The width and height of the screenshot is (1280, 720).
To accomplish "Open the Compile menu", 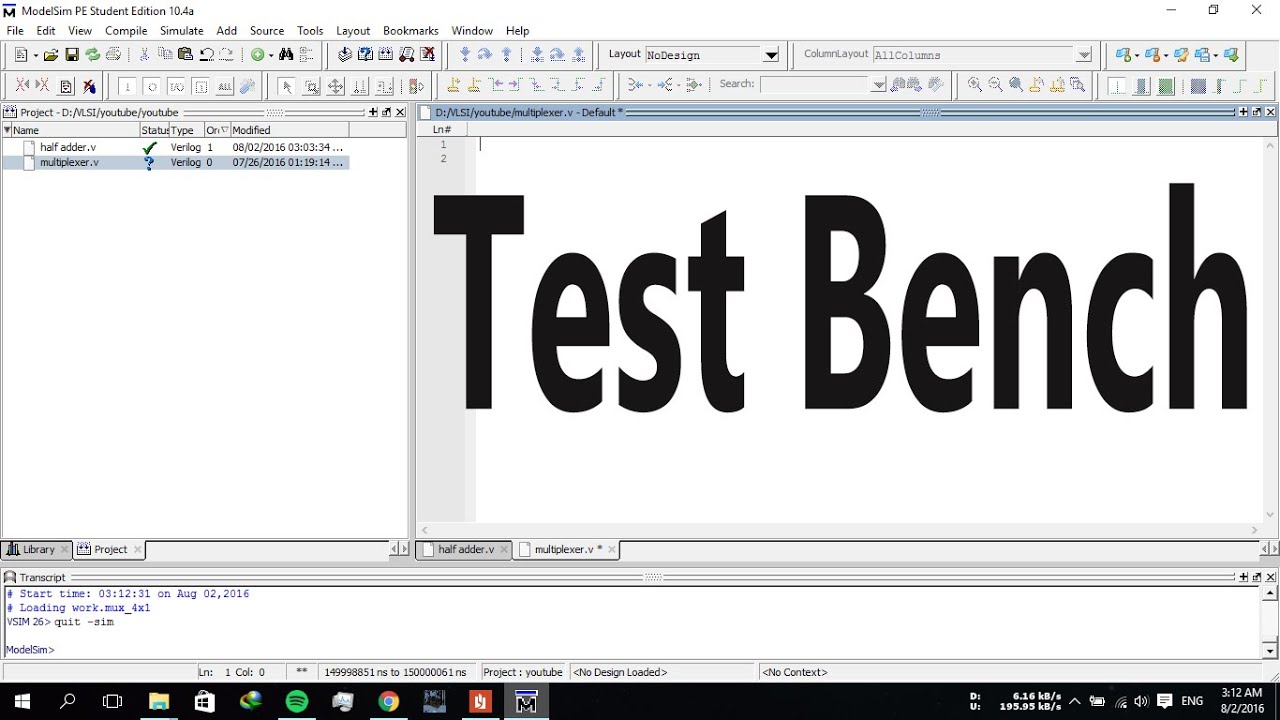I will (x=126, y=31).
